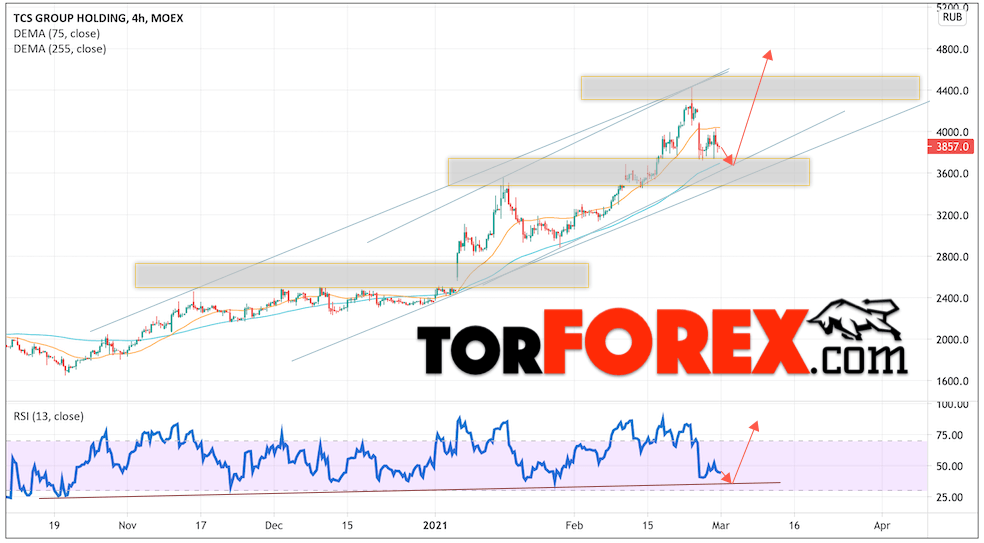Select the DEMA (75, close) indicator label
Viewport: 984px width, 543px height.
(56, 33)
